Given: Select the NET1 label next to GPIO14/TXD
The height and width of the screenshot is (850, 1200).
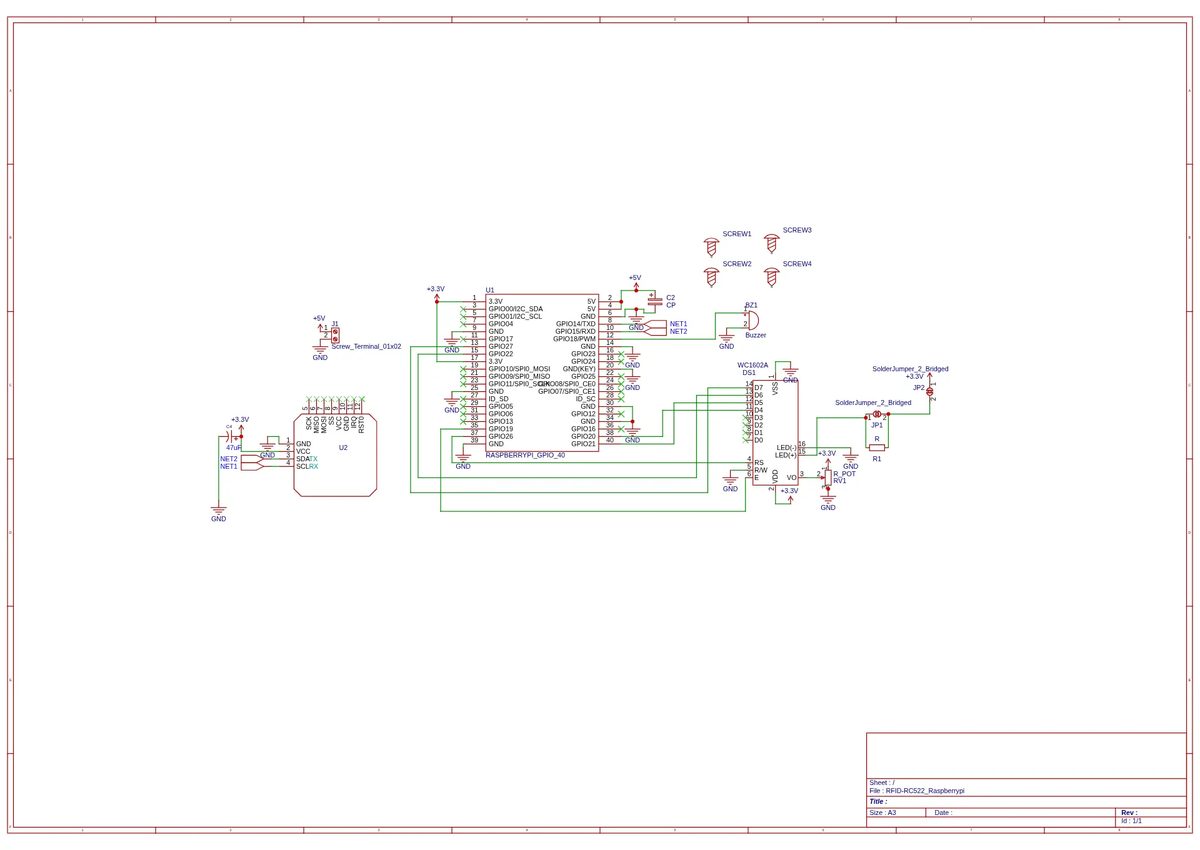Looking at the screenshot, I should [678, 324].
